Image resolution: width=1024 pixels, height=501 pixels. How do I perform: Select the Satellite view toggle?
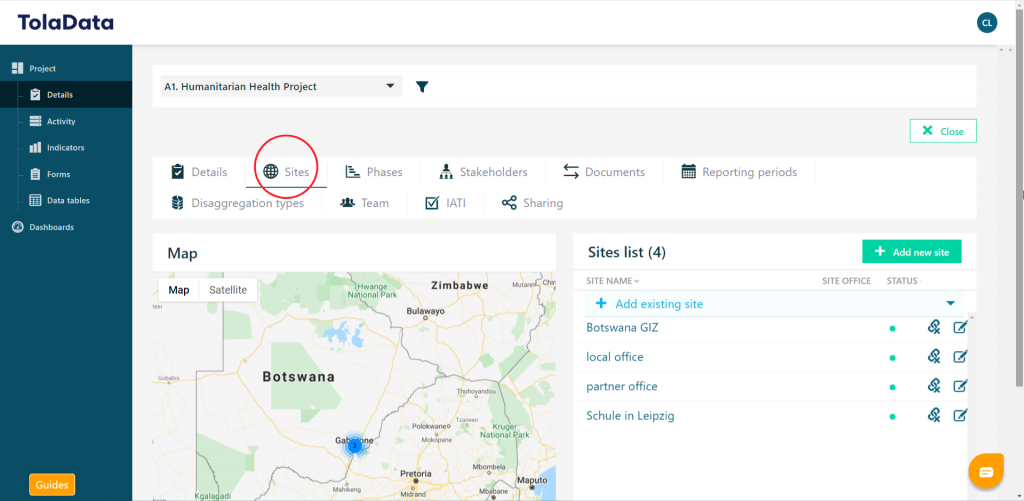(228, 290)
